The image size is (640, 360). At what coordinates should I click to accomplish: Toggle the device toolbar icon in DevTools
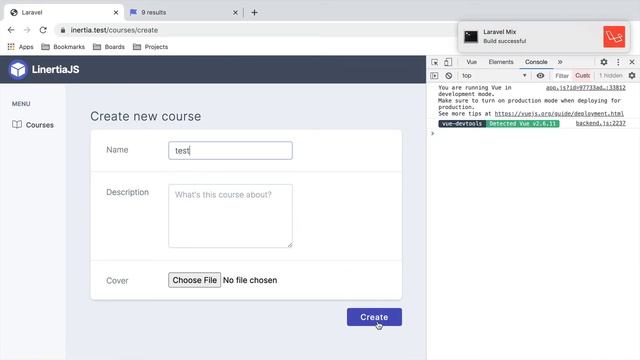pos(448,62)
